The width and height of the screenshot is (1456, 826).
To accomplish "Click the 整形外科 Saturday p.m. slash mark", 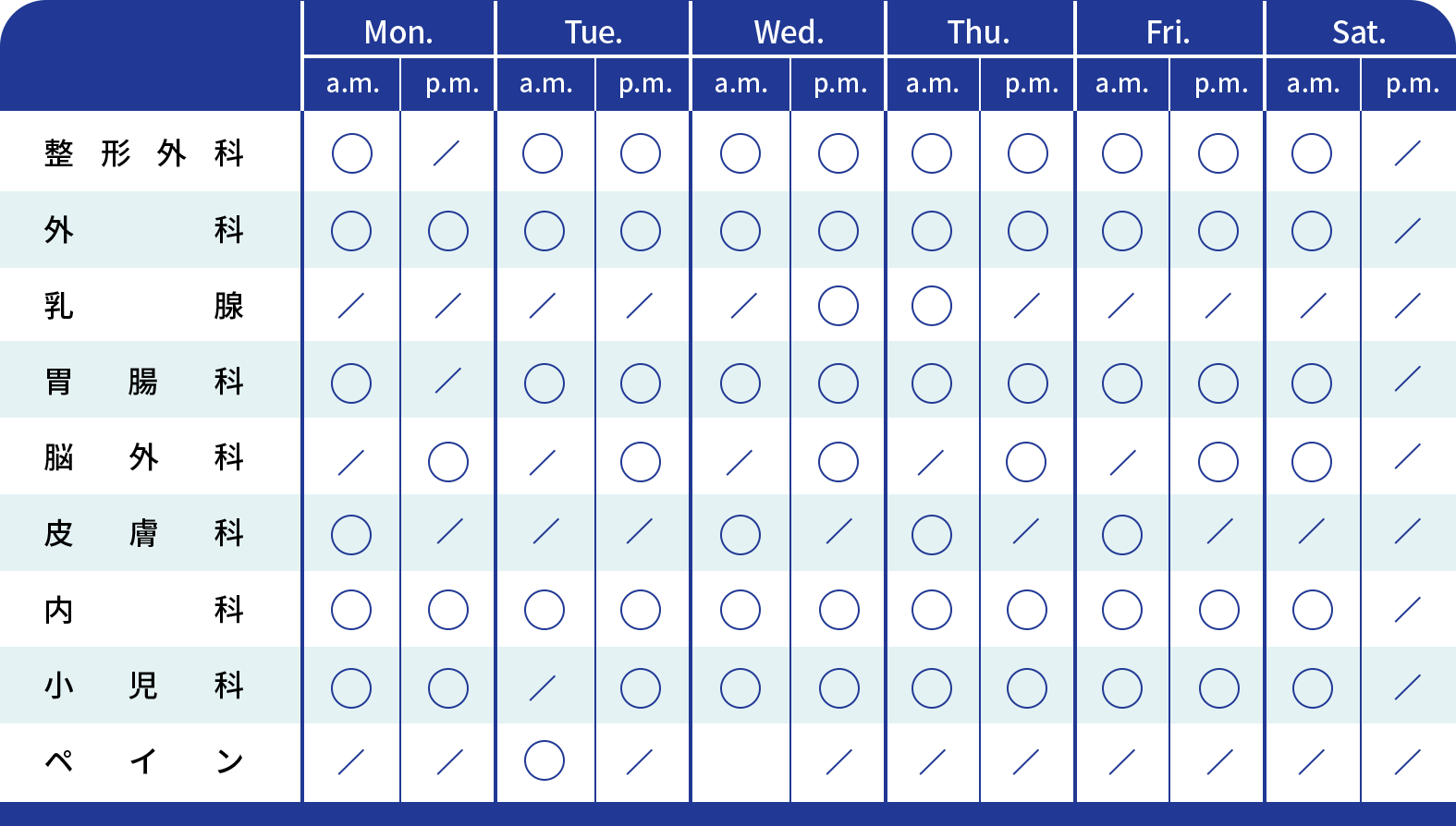I will pyautogui.click(x=1407, y=153).
